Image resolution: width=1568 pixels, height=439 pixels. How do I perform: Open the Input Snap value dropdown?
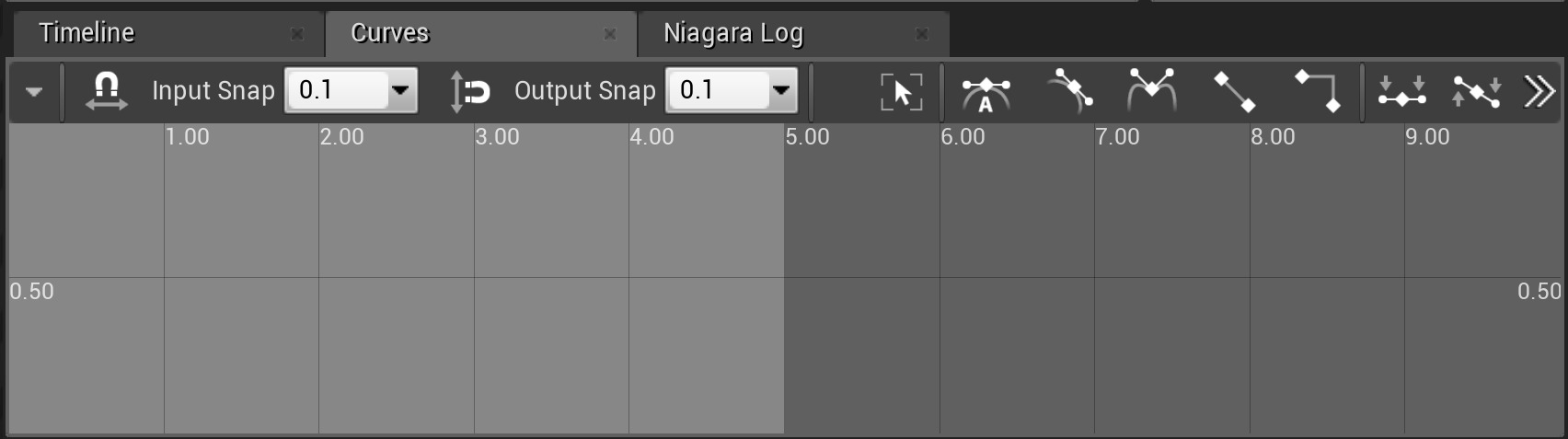[x=400, y=90]
